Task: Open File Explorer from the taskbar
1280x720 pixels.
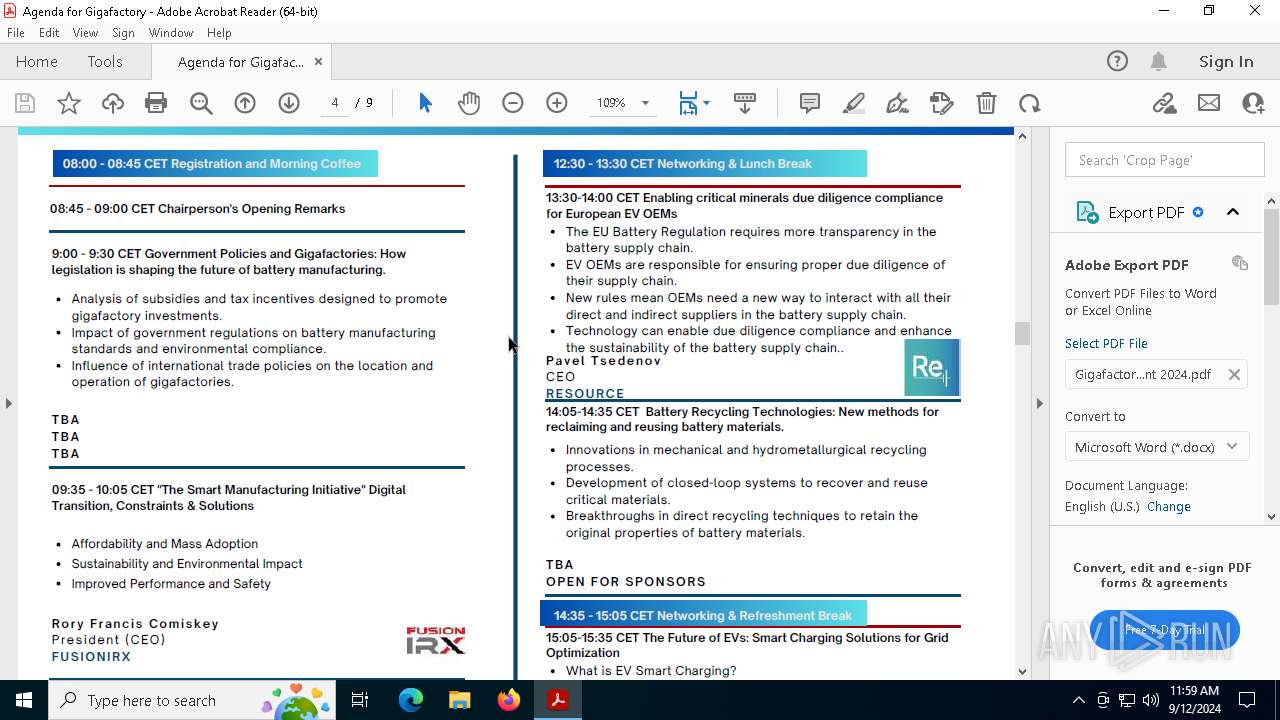Action: [x=460, y=700]
